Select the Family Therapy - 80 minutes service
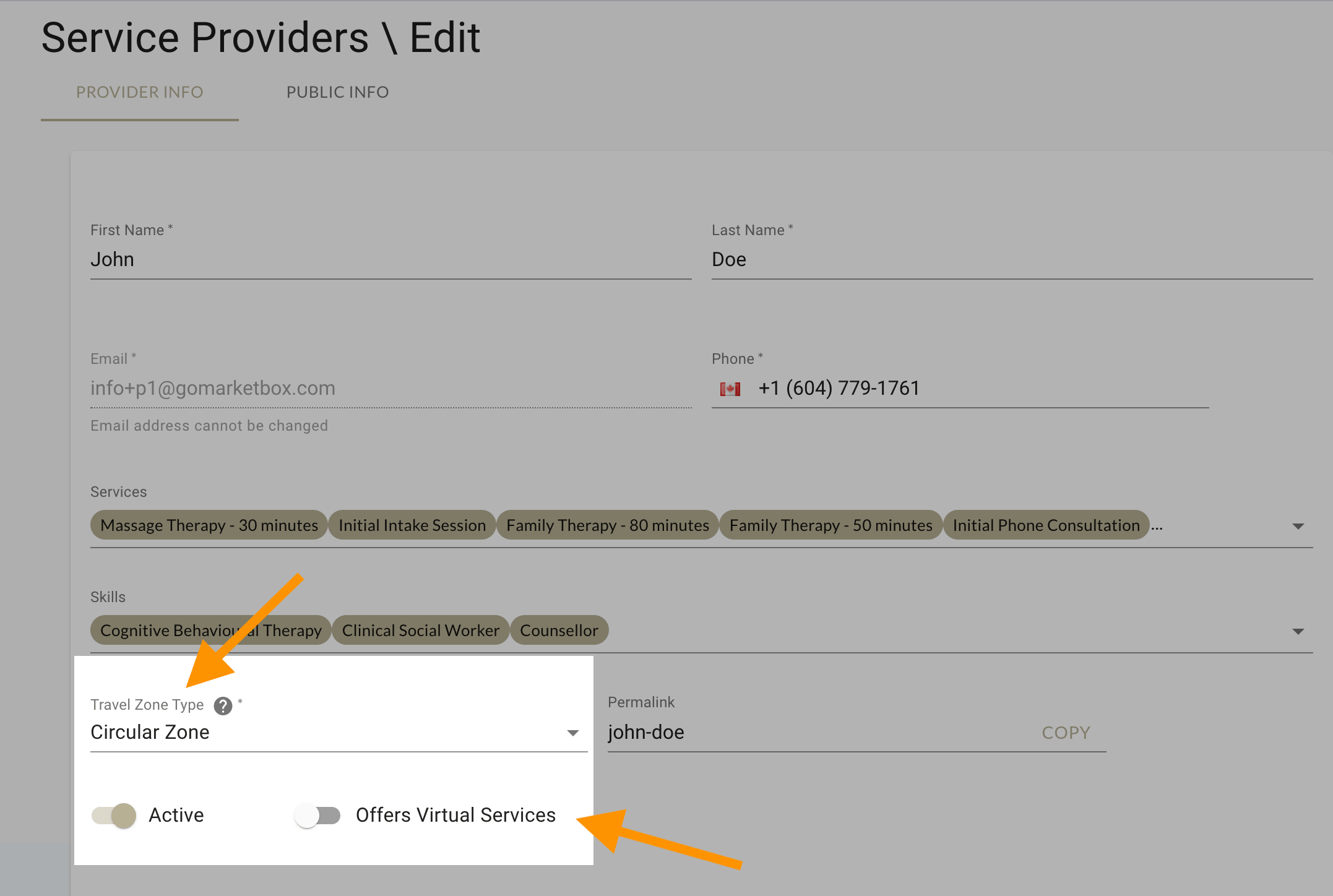 click(606, 525)
